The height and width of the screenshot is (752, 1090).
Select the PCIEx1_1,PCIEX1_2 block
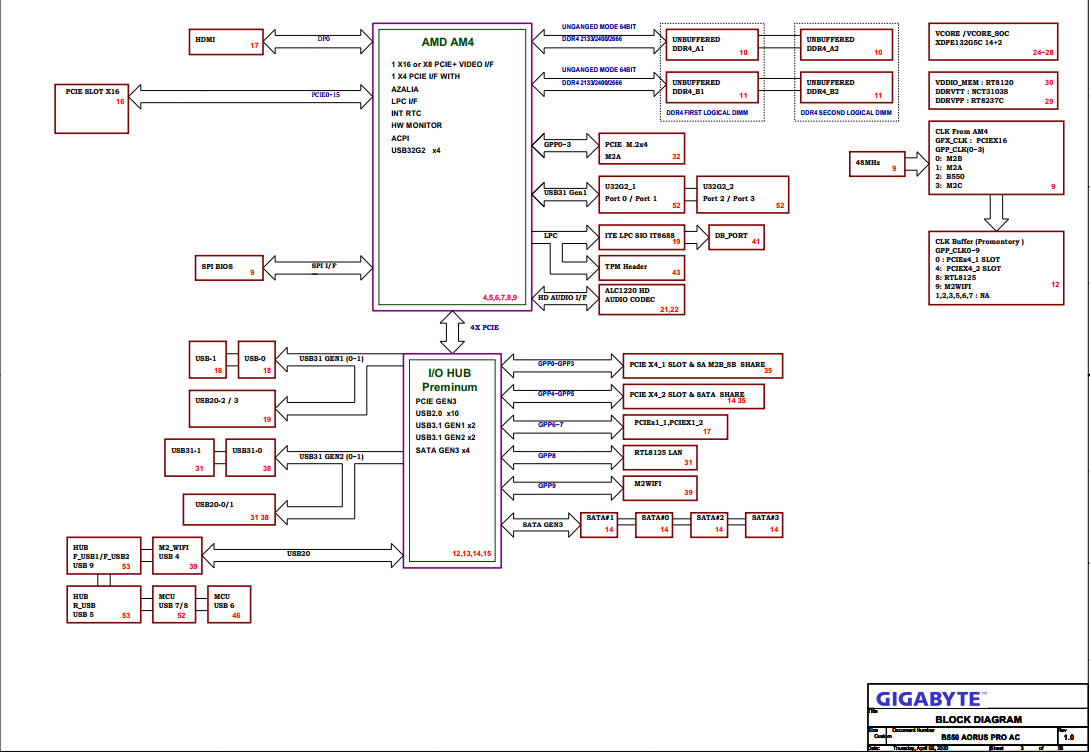coord(675,427)
